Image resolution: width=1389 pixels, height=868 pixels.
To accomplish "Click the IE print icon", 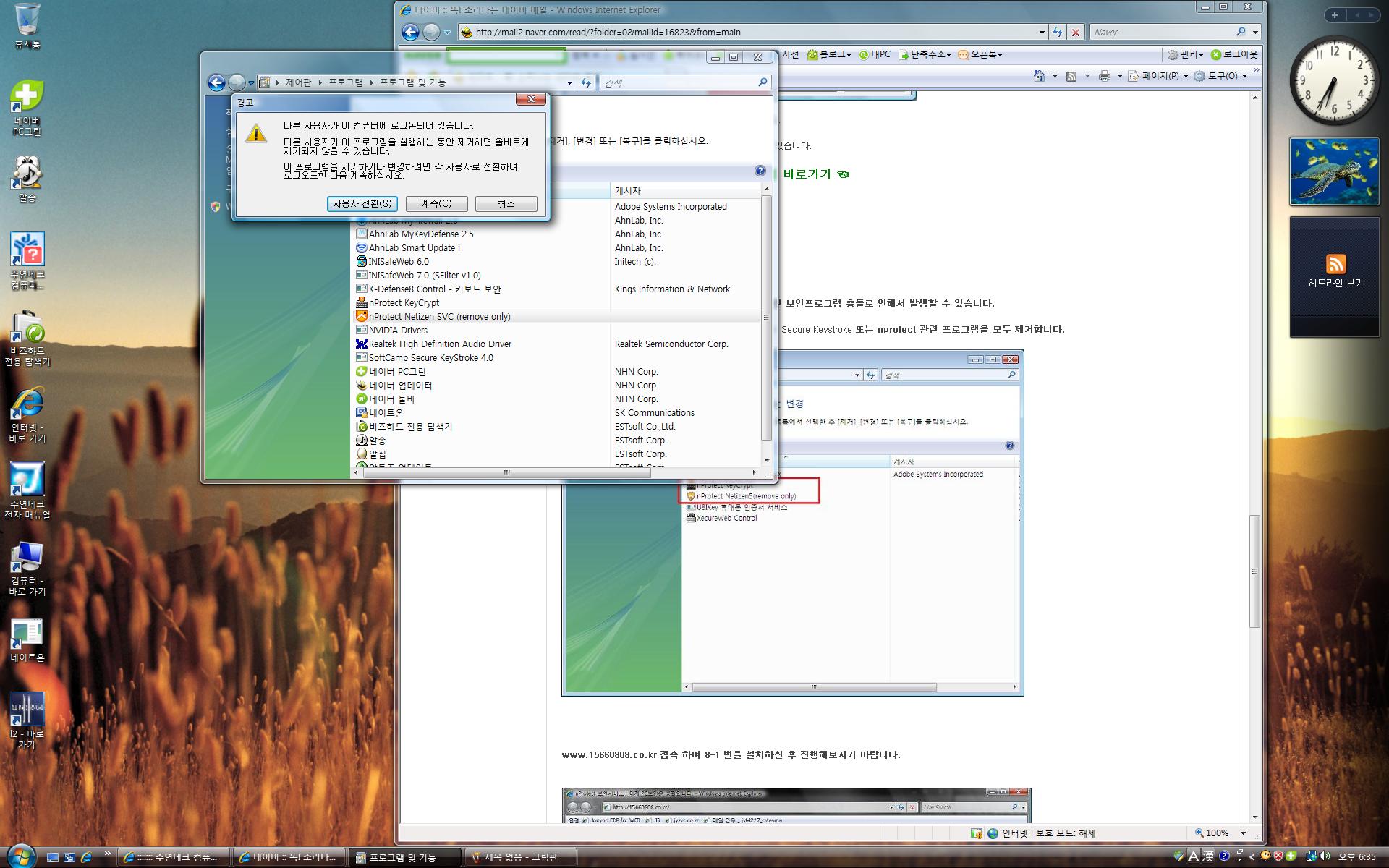I will [x=1104, y=75].
